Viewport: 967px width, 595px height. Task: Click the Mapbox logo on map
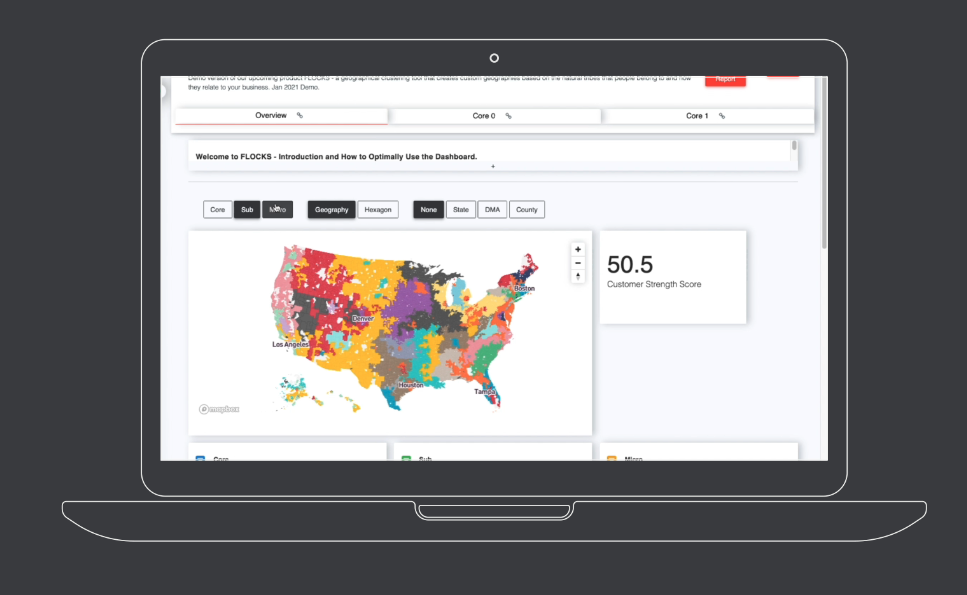219,408
